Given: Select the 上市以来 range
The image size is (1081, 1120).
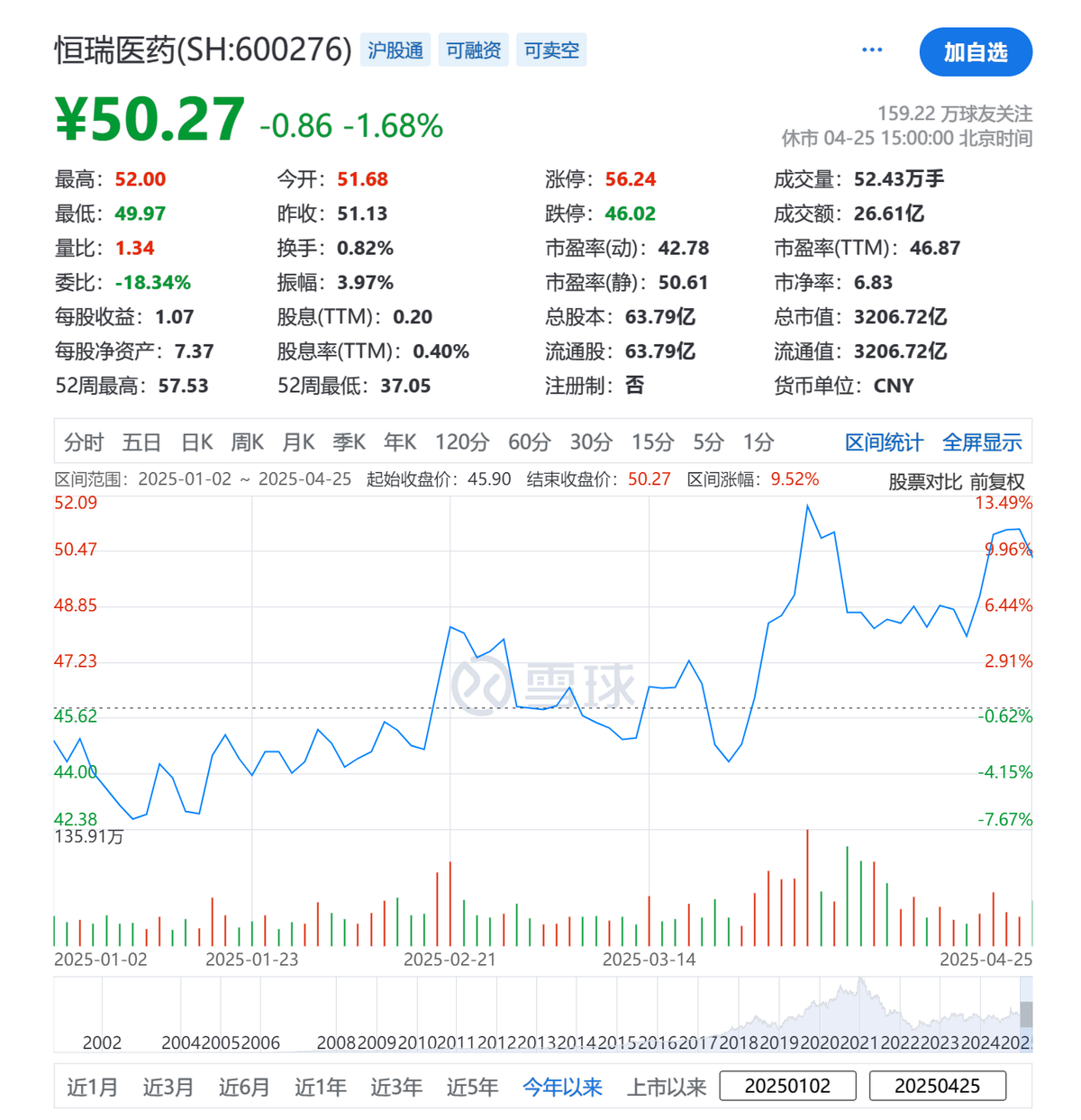Looking at the screenshot, I should pyautogui.click(x=667, y=1087).
